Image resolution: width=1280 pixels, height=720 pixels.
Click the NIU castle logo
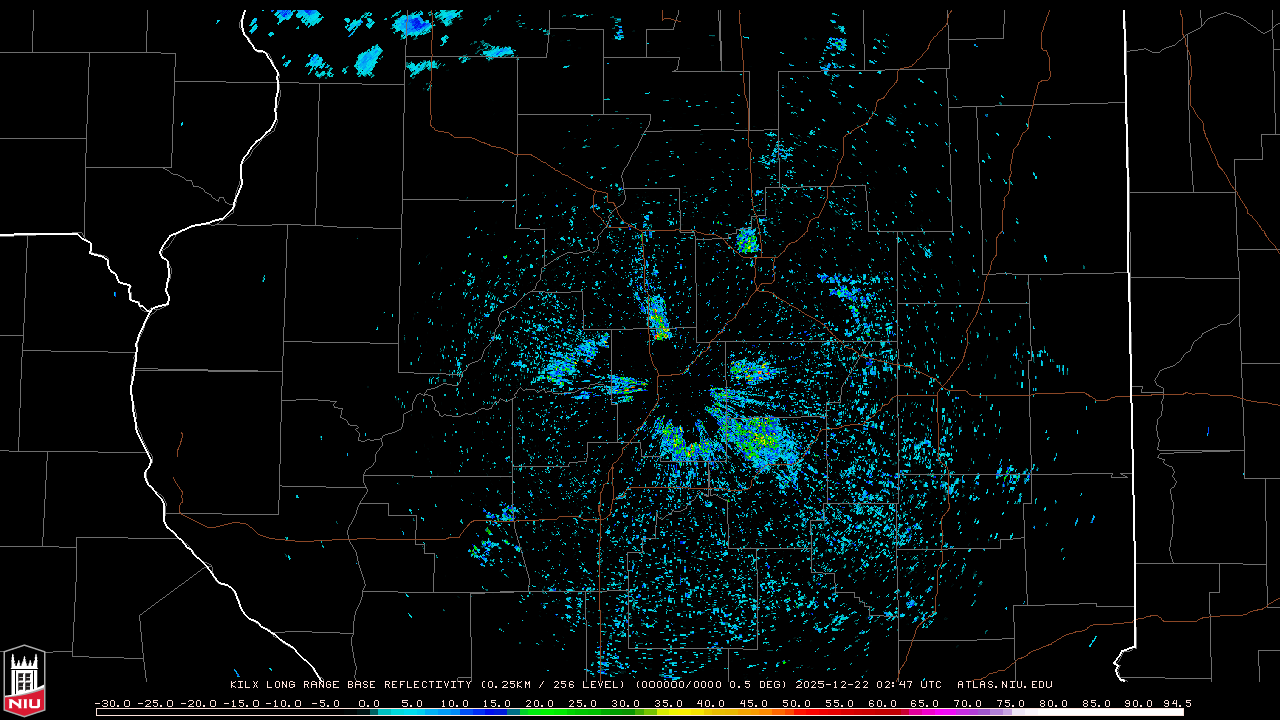click(24, 681)
